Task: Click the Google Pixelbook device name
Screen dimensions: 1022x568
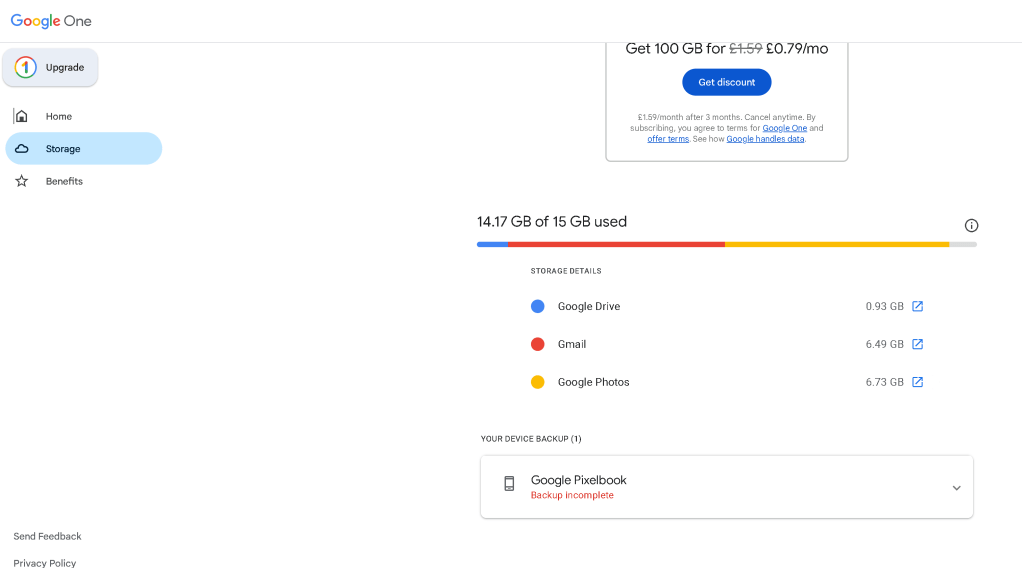Action: [x=578, y=480]
